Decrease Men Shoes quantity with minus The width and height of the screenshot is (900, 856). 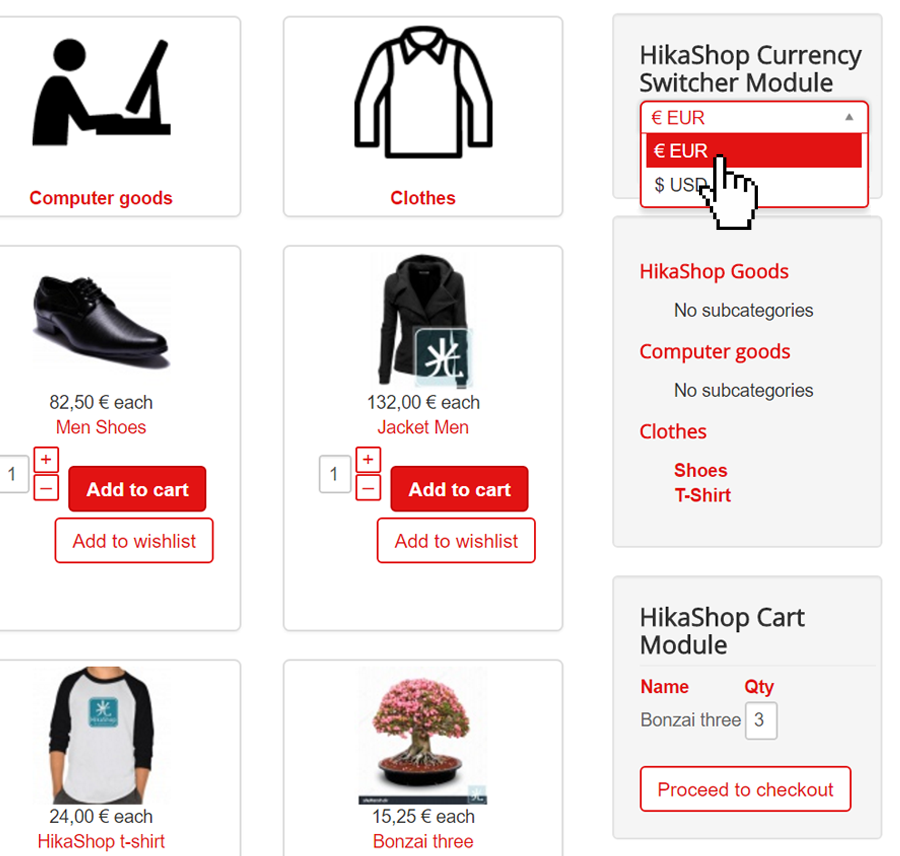[46, 489]
